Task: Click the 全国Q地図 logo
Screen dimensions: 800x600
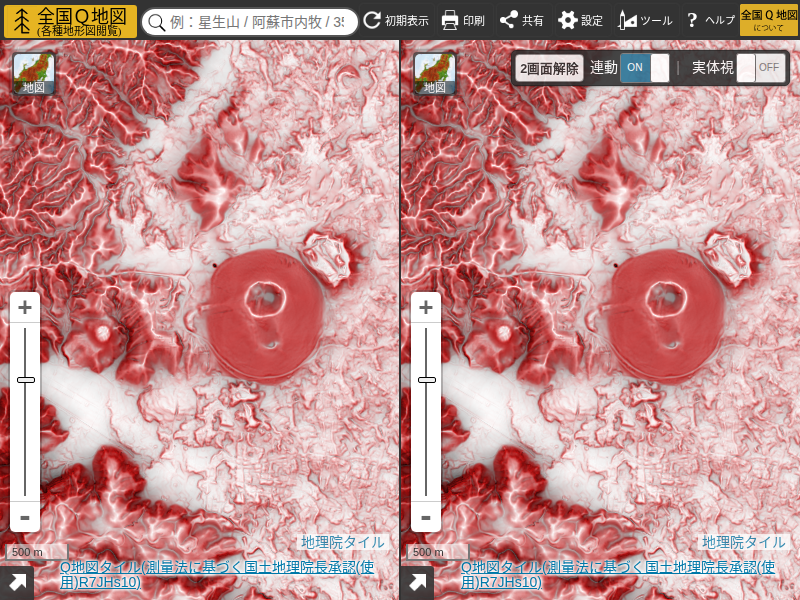Action: pos(70,21)
